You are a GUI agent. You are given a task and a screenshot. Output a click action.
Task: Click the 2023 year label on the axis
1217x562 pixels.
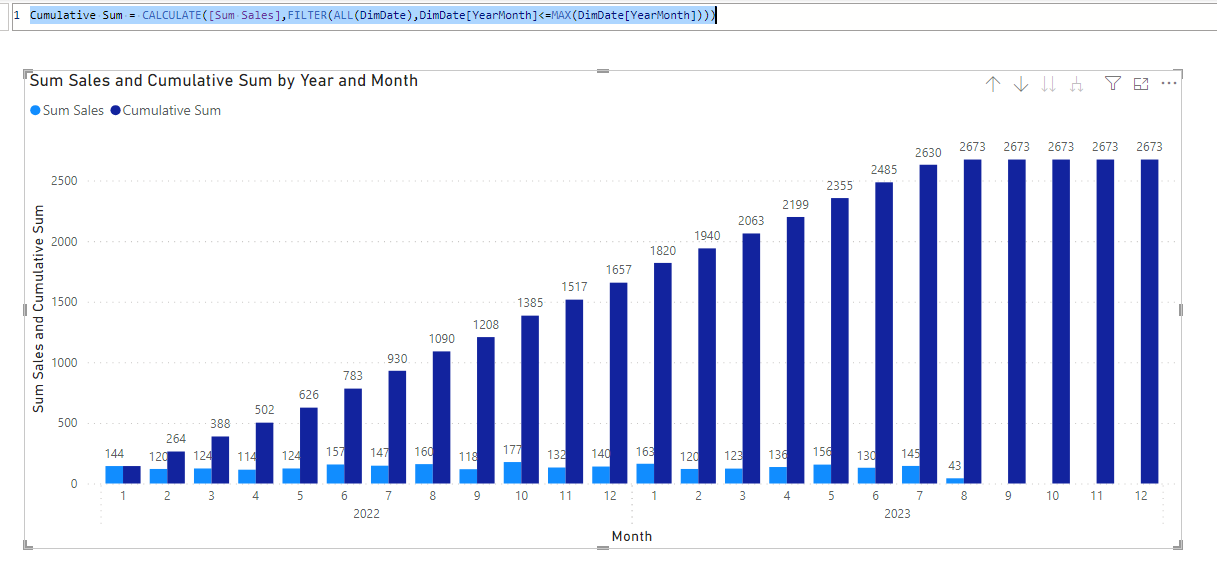coord(896,513)
